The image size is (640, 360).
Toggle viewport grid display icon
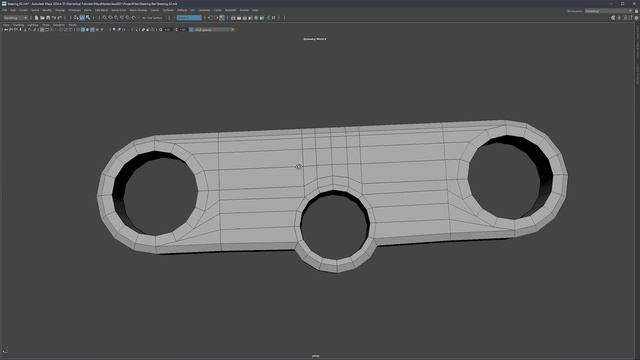click(42, 30)
